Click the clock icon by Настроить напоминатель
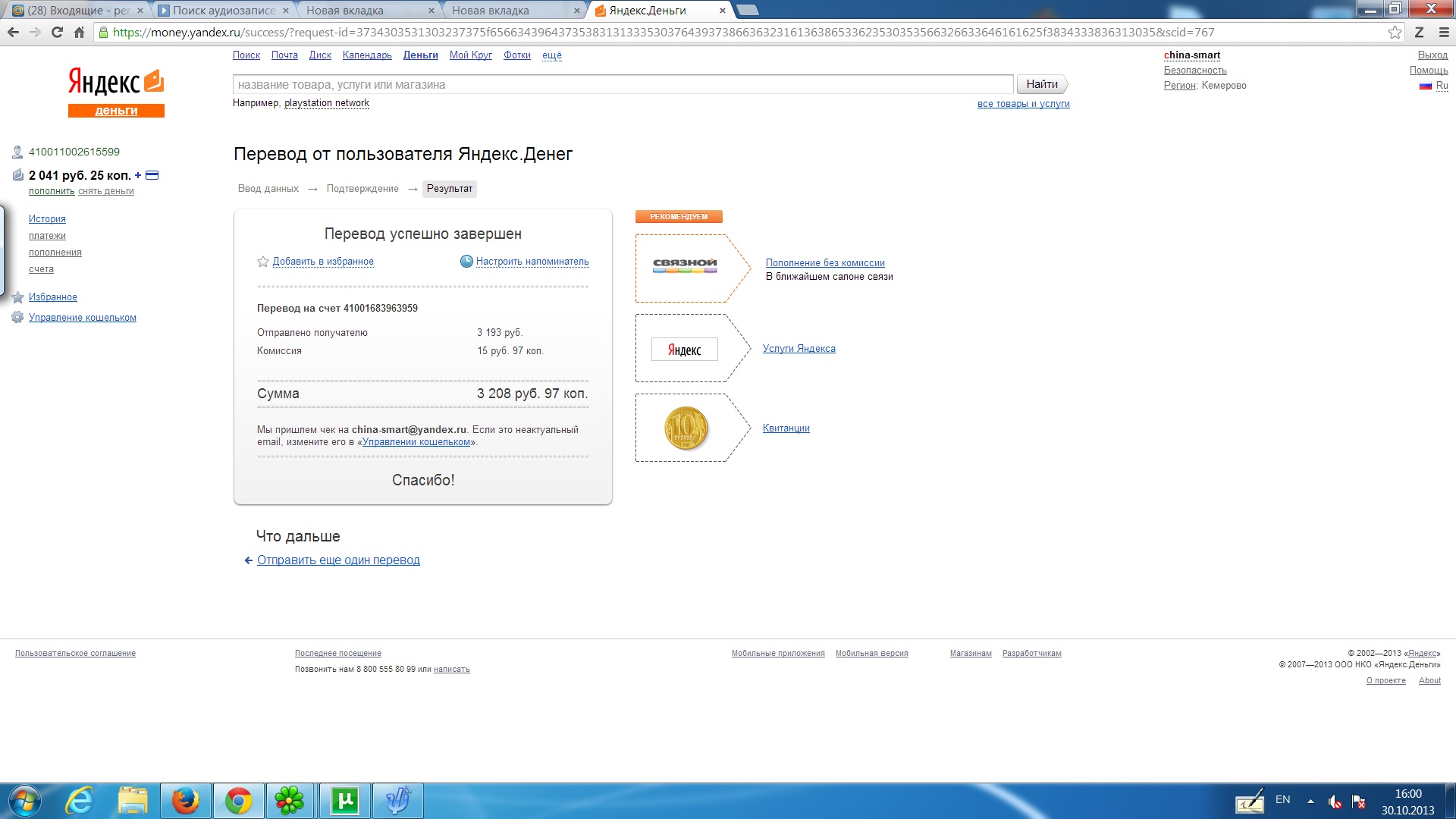Image resolution: width=1456 pixels, height=819 pixels. 466,262
